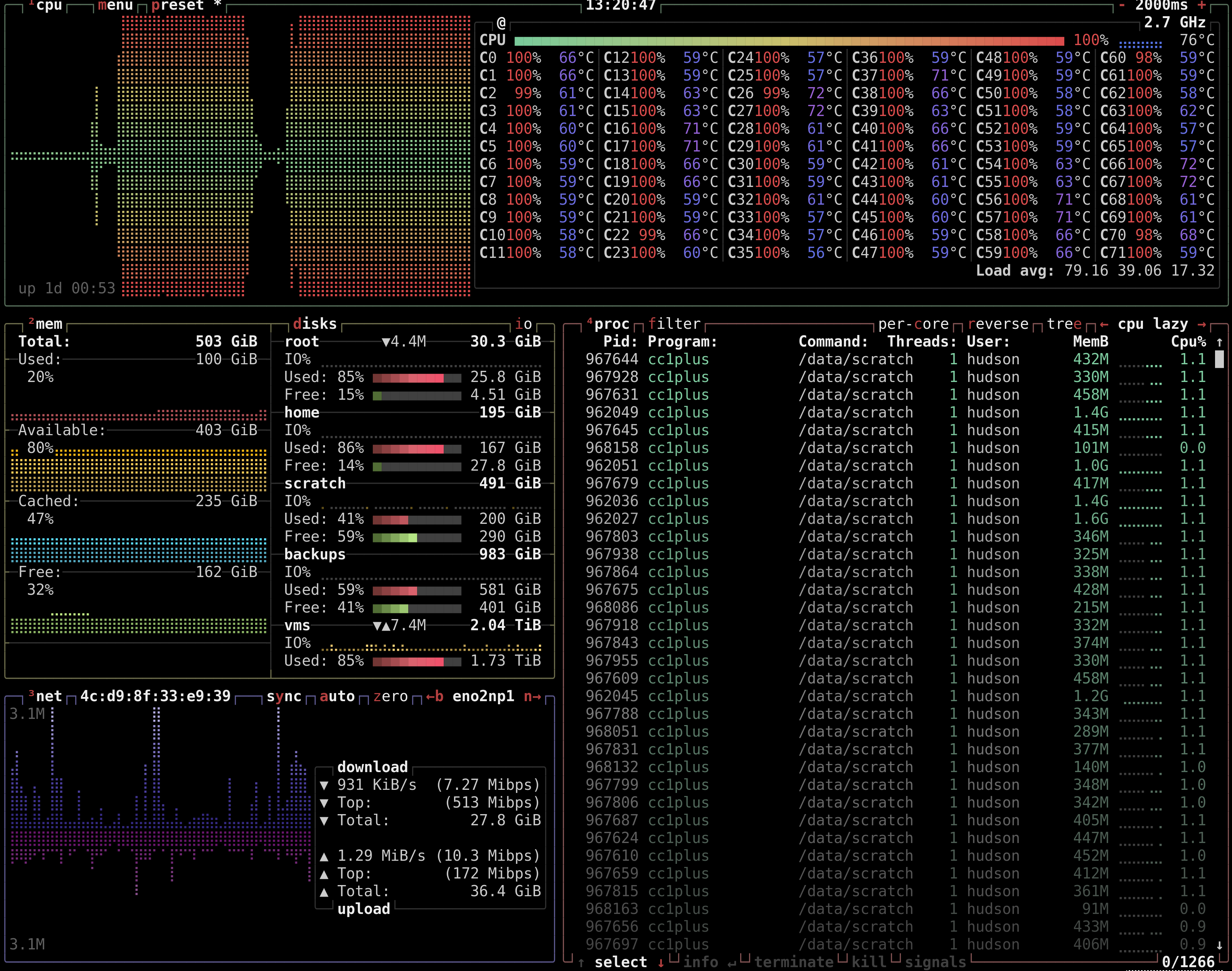Viewport: 1232px width, 971px height.
Task: Switch to previous network interface
Action: (435, 697)
